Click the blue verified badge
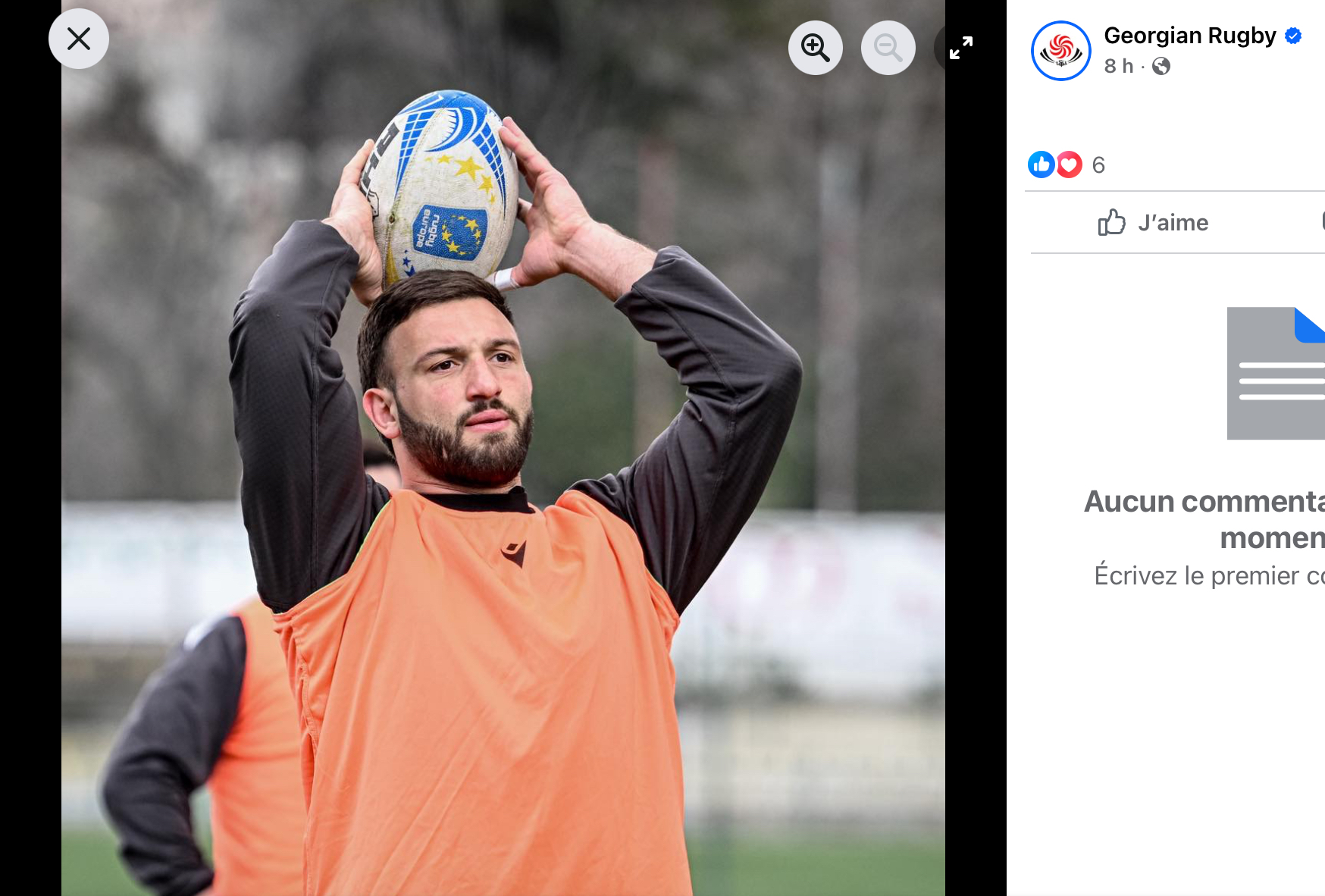Image resolution: width=1325 pixels, height=896 pixels. 1293,36
